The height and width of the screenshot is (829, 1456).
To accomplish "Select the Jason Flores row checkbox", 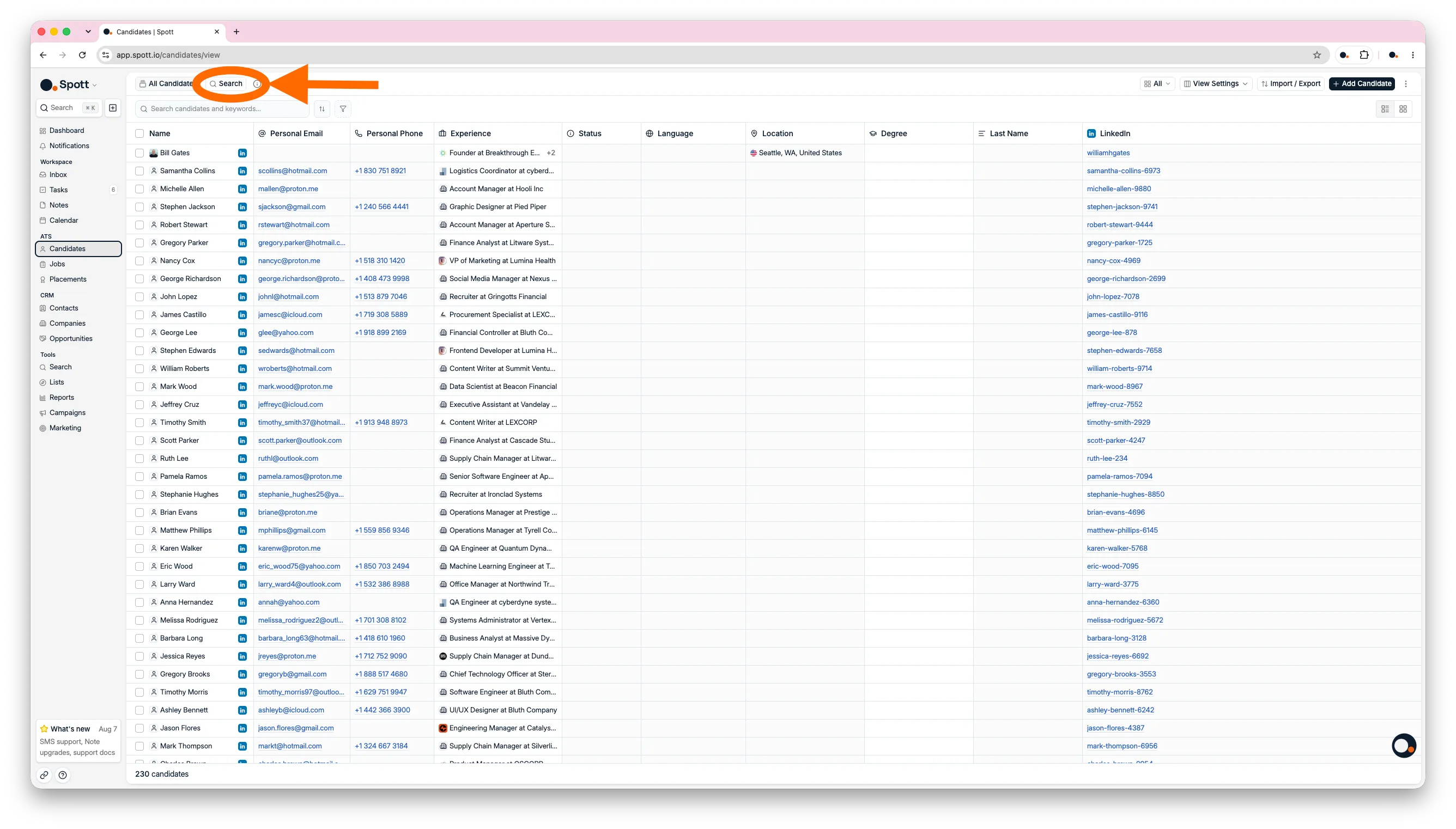I will [139, 728].
